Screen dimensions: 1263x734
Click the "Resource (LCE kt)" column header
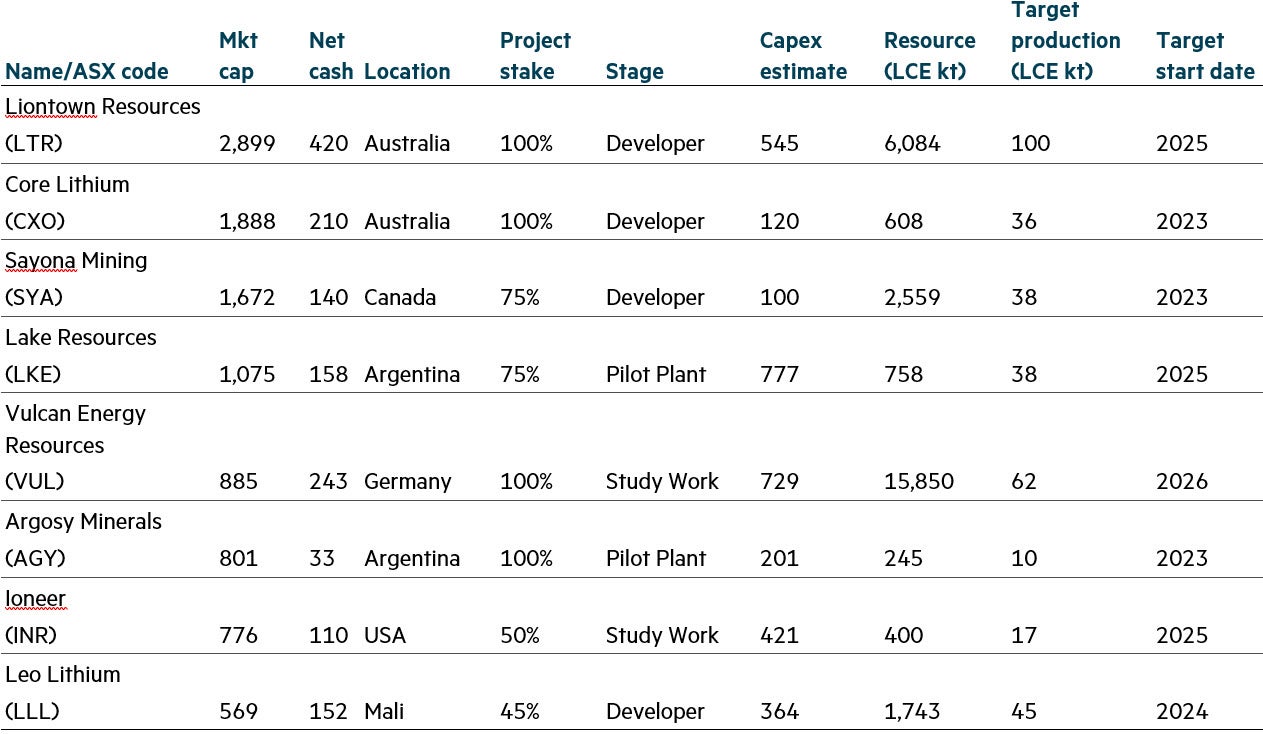[930, 56]
